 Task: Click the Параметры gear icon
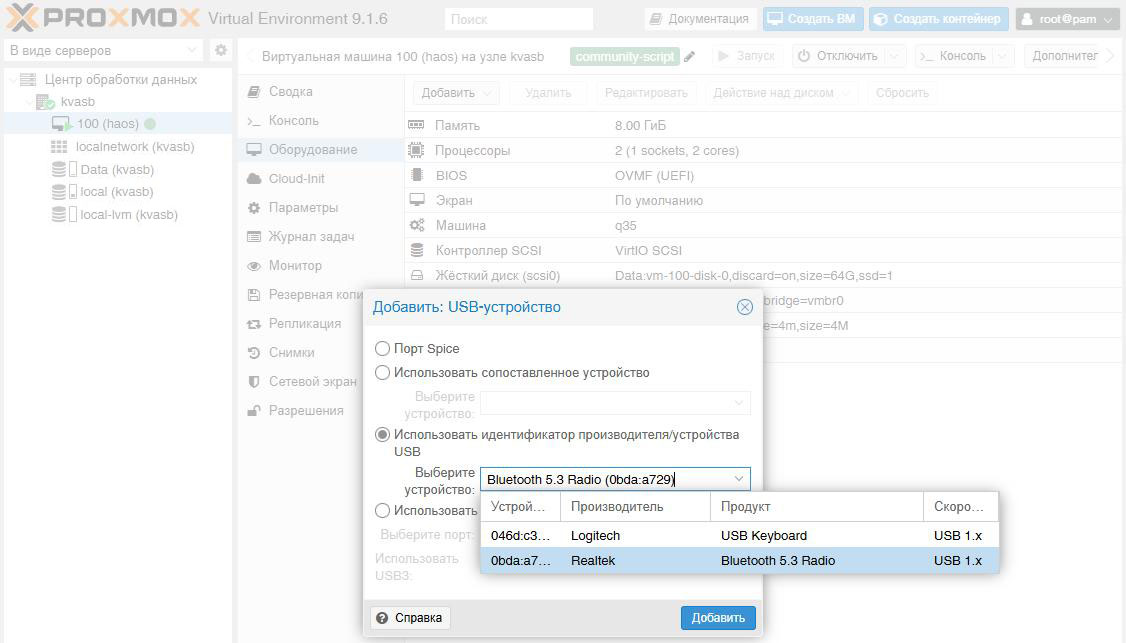[x=253, y=208]
